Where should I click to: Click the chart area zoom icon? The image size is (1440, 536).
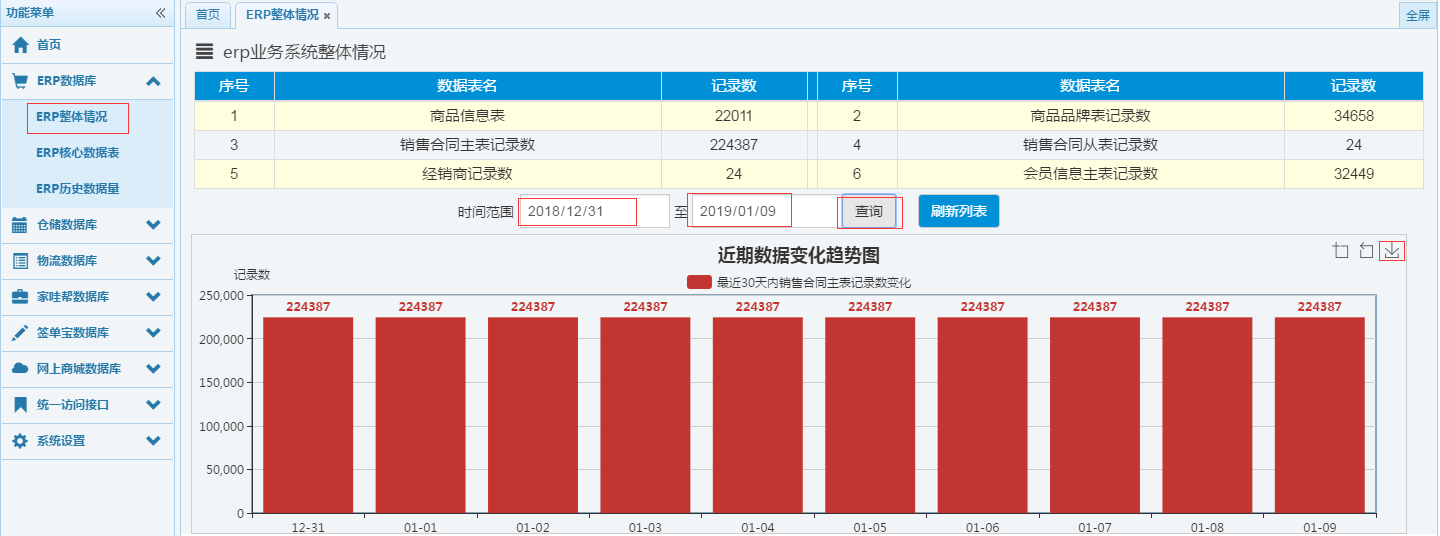point(1341,250)
